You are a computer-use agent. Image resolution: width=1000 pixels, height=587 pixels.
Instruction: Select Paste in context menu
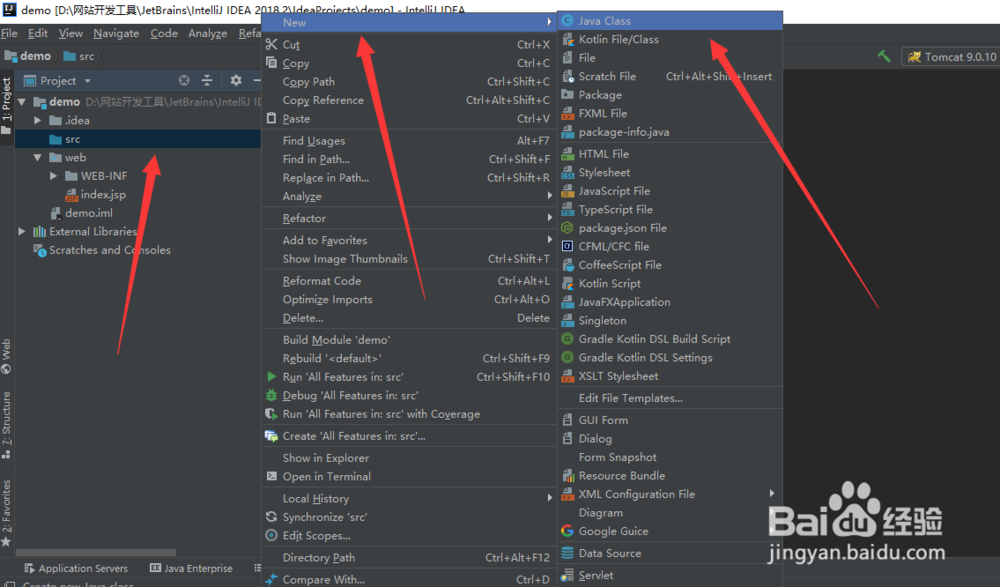pyautogui.click(x=409, y=119)
